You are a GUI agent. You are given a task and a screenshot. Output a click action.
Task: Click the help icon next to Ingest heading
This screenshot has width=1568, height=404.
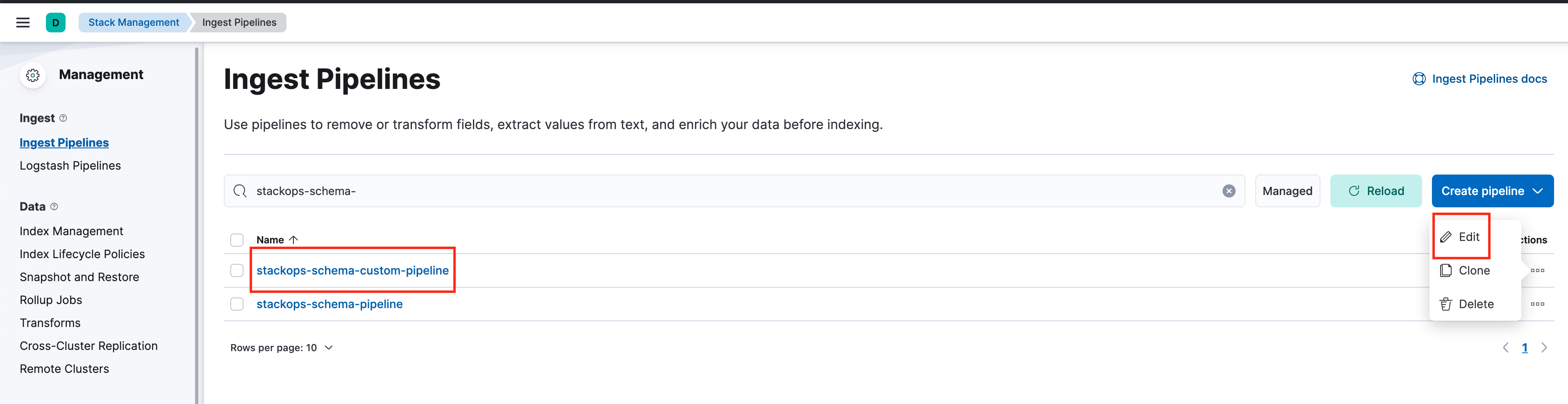(63, 118)
